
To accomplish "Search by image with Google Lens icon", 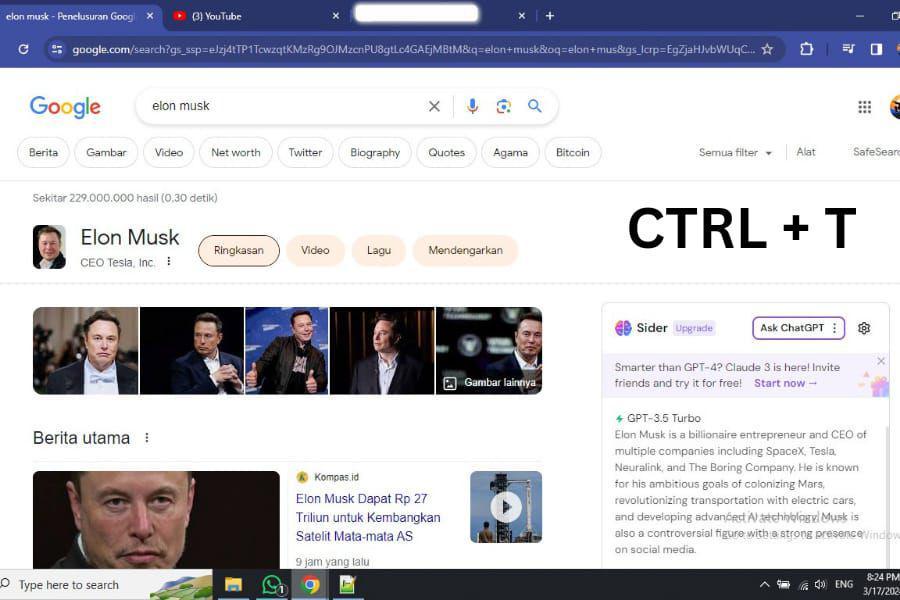I will 503,106.
